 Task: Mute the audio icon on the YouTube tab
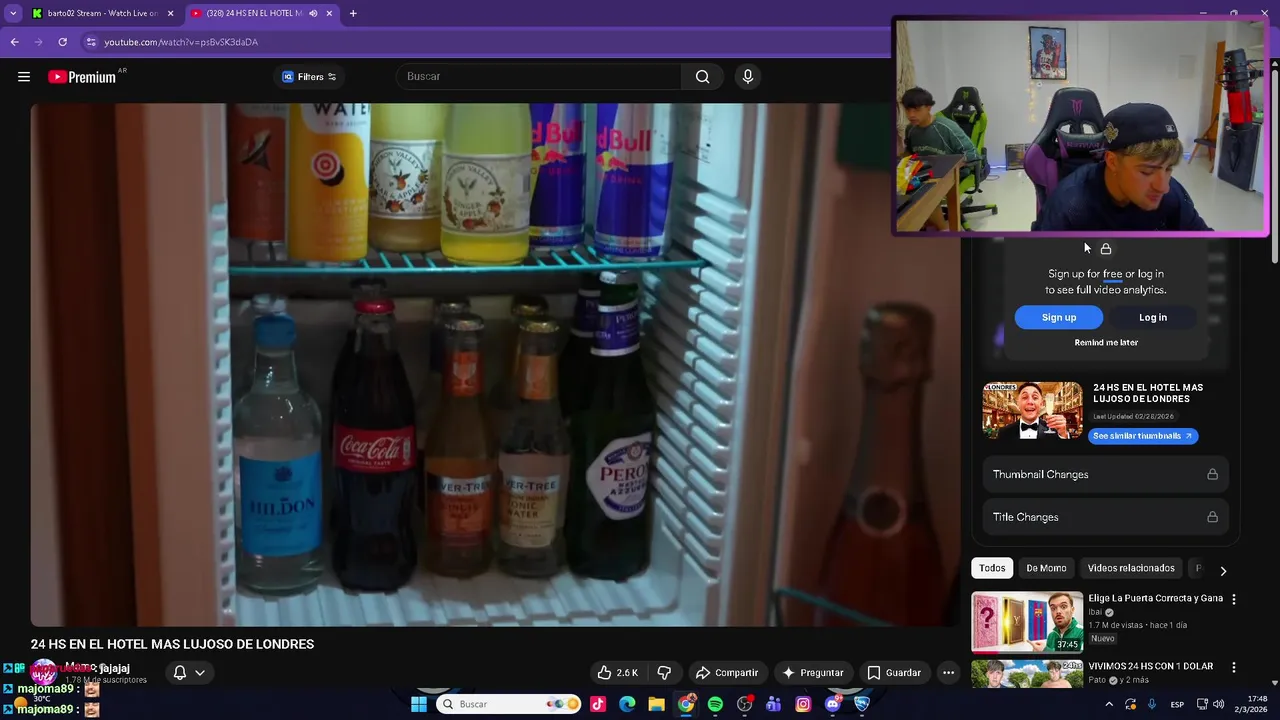(313, 13)
